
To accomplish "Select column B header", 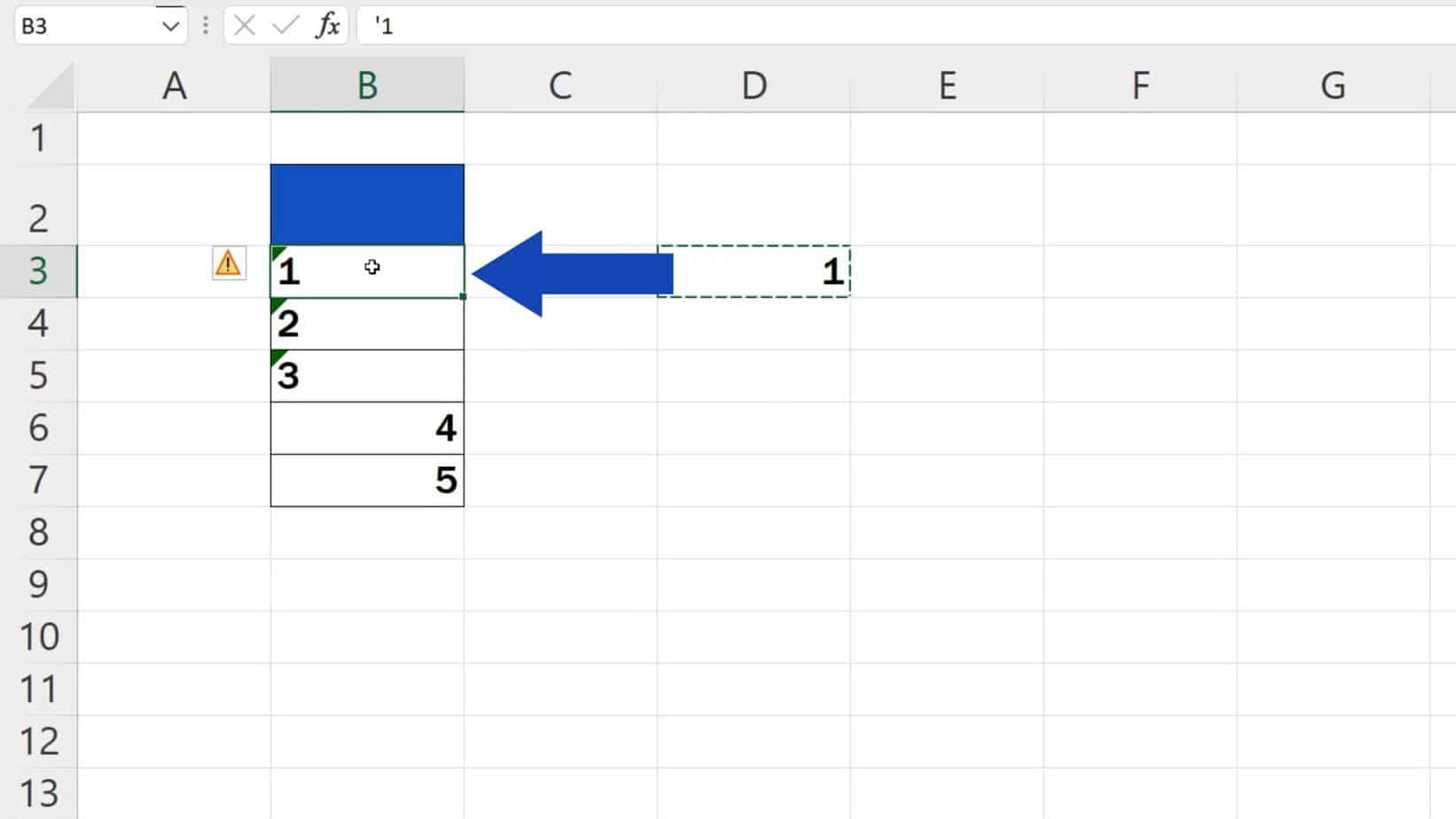I will pos(367,85).
